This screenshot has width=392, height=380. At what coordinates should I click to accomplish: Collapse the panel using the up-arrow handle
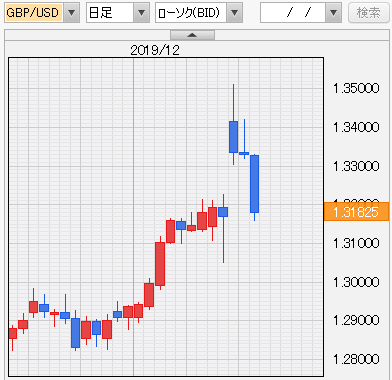click(x=192, y=35)
